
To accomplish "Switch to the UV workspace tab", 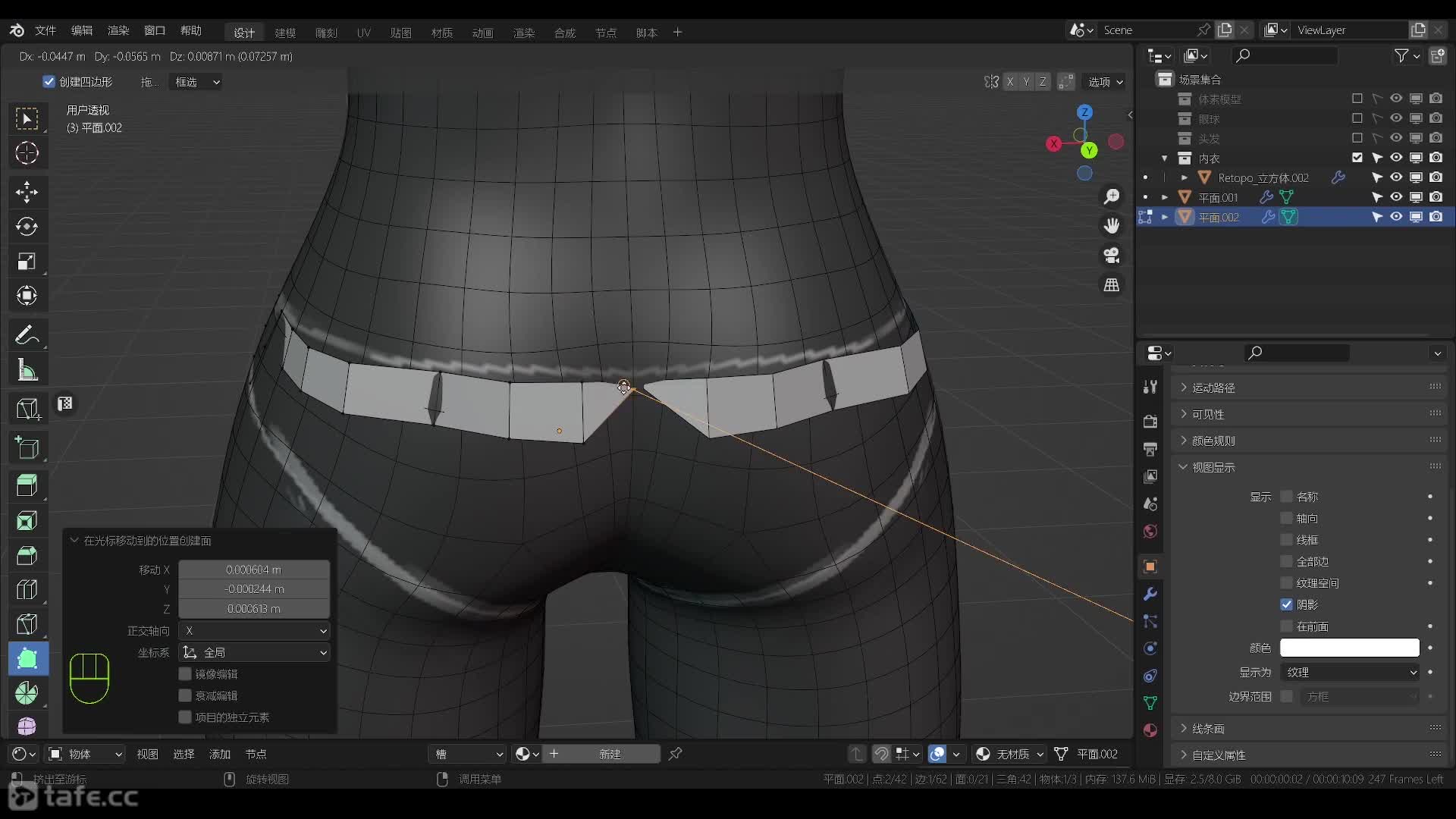I will click(x=364, y=33).
